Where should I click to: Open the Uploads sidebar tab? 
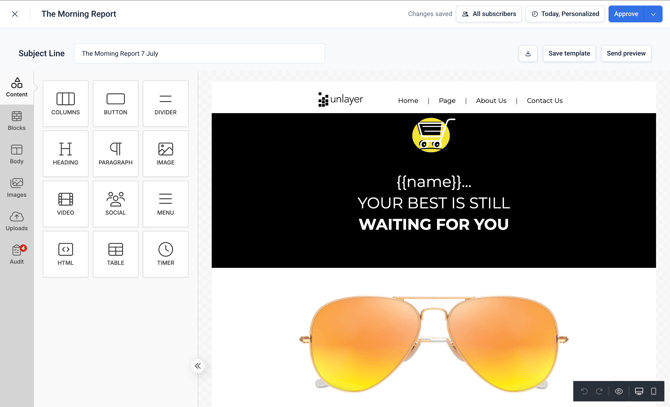pos(17,221)
